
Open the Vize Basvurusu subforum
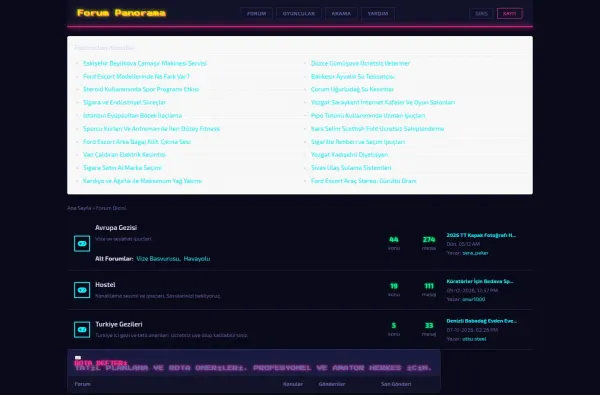[x=158, y=259]
